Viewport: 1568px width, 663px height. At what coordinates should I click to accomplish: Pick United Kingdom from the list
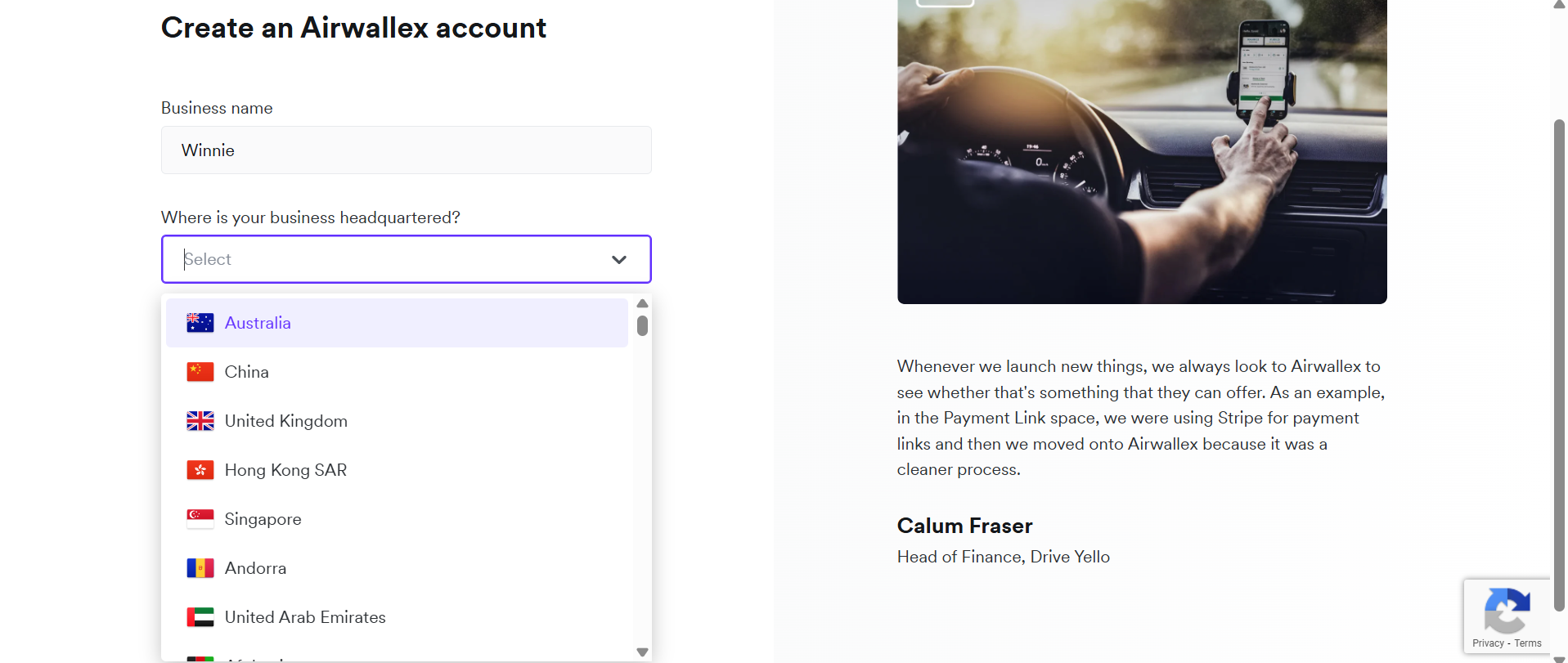pos(285,421)
